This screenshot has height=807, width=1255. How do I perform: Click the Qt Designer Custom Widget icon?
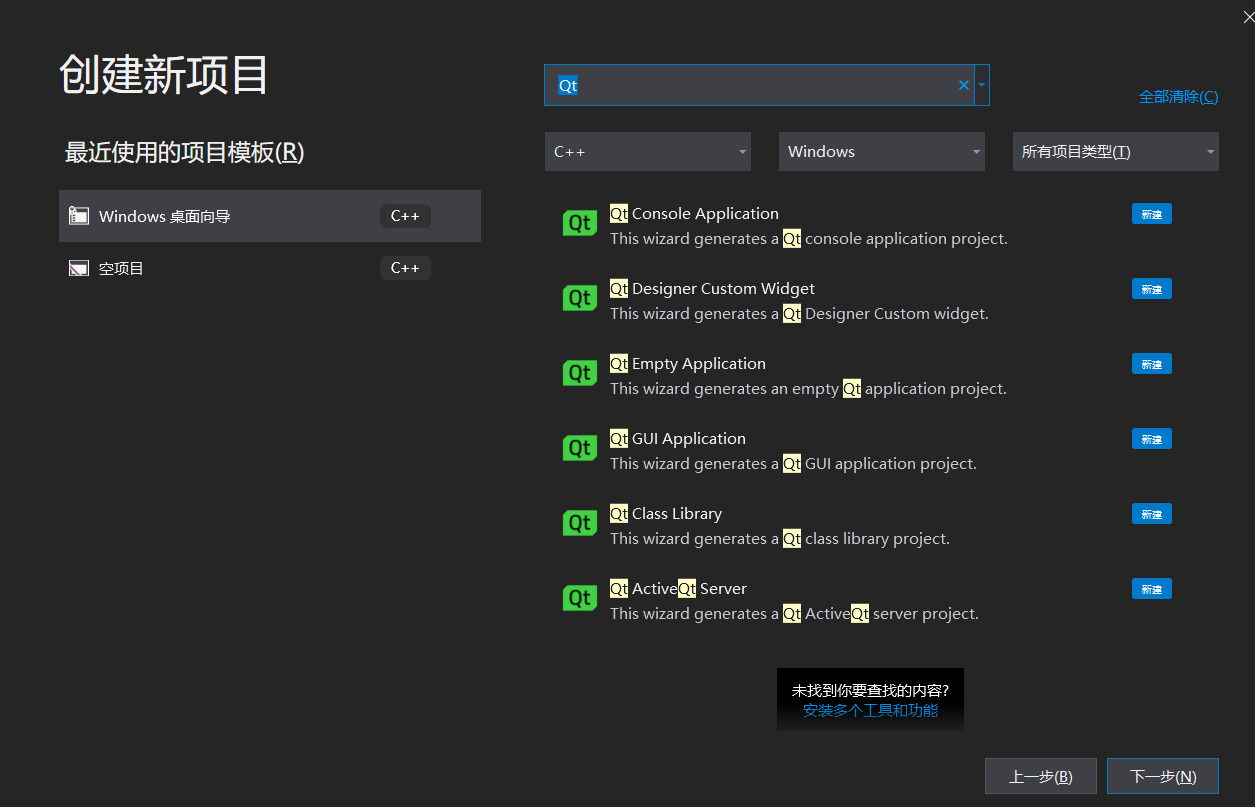click(580, 298)
